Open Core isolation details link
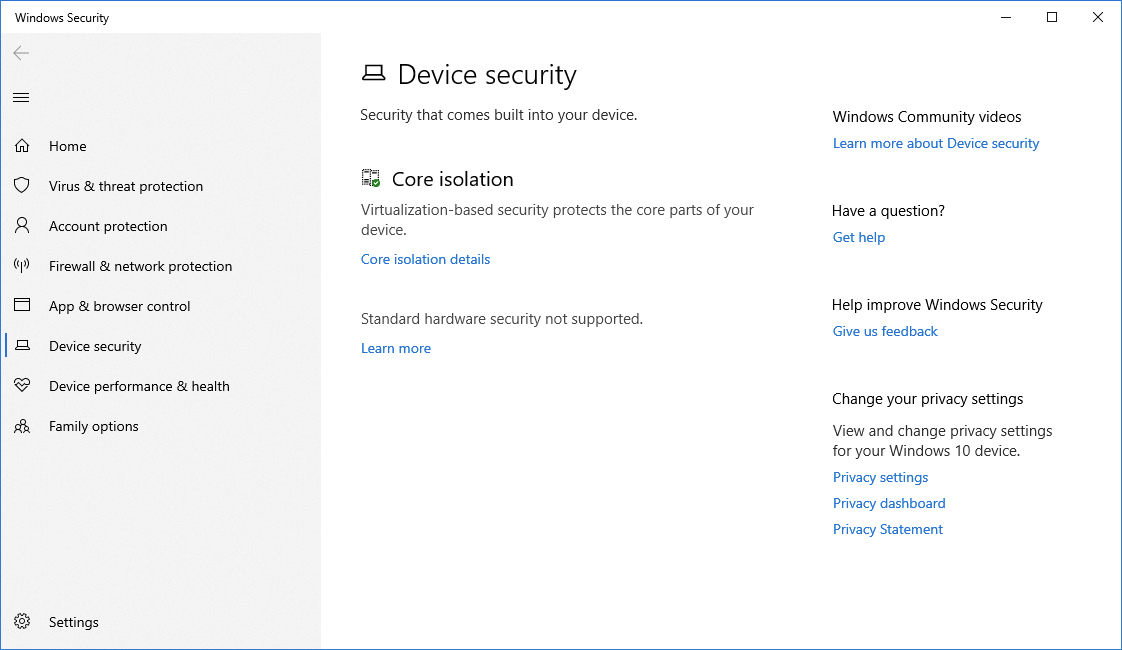This screenshot has width=1122, height=650. pos(425,259)
